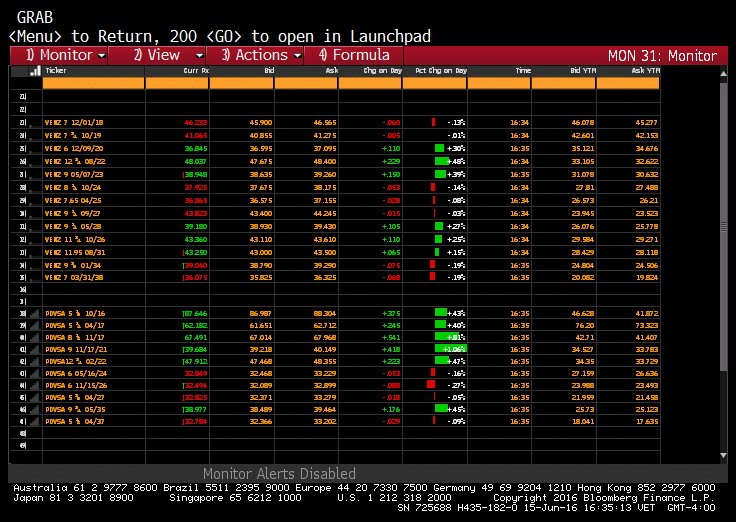Click the MON 31: Monitor title

pyautogui.click(x=662, y=56)
